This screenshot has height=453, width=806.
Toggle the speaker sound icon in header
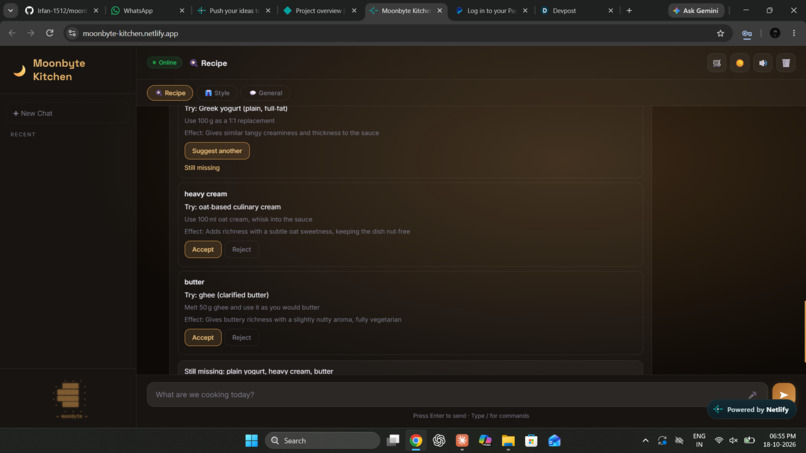coord(763,63)
